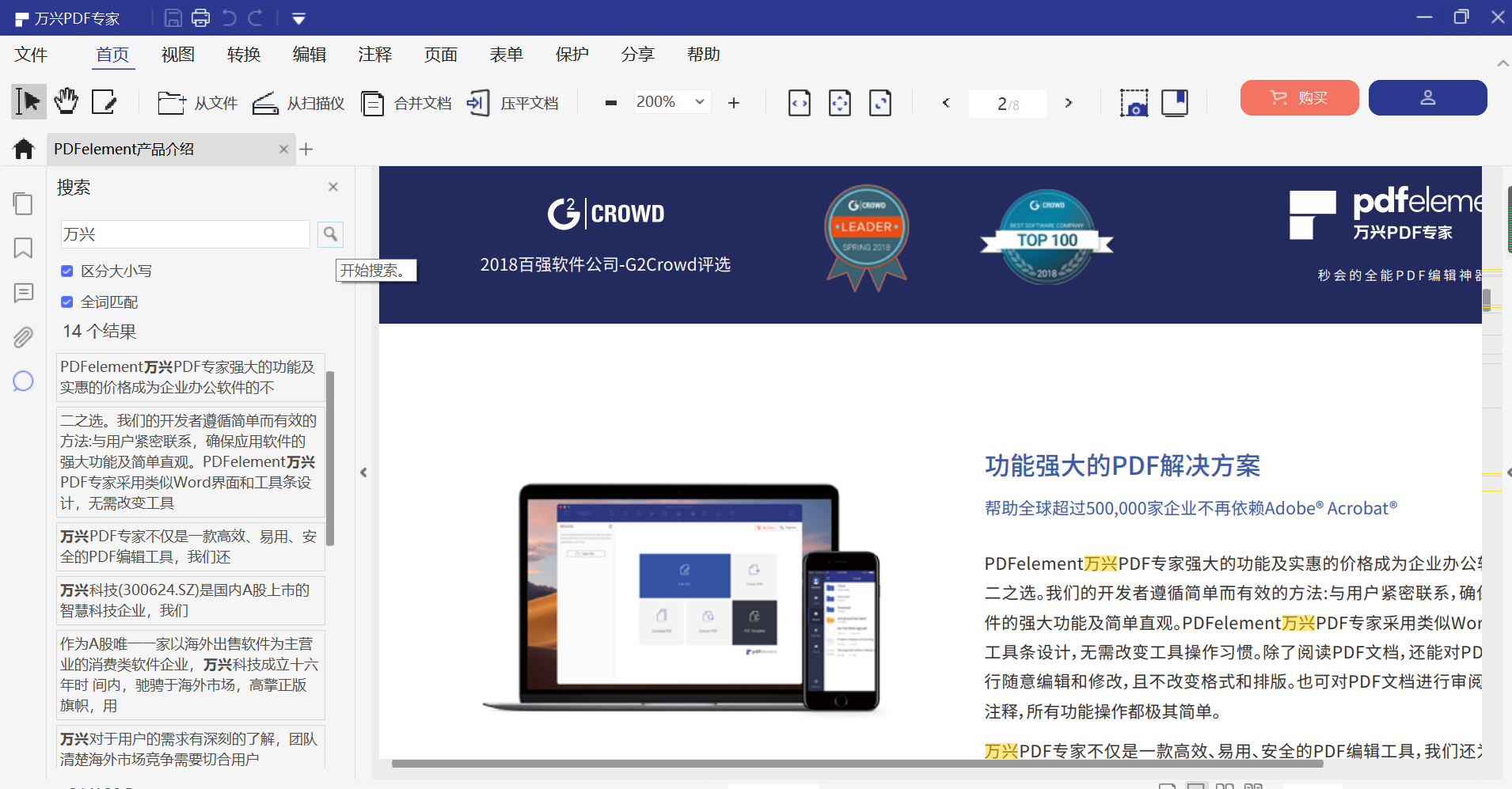Open the 200% zoom level dropdown
Image resolution: width=1512 pixels, height=789 pixels.
(698, 101)
